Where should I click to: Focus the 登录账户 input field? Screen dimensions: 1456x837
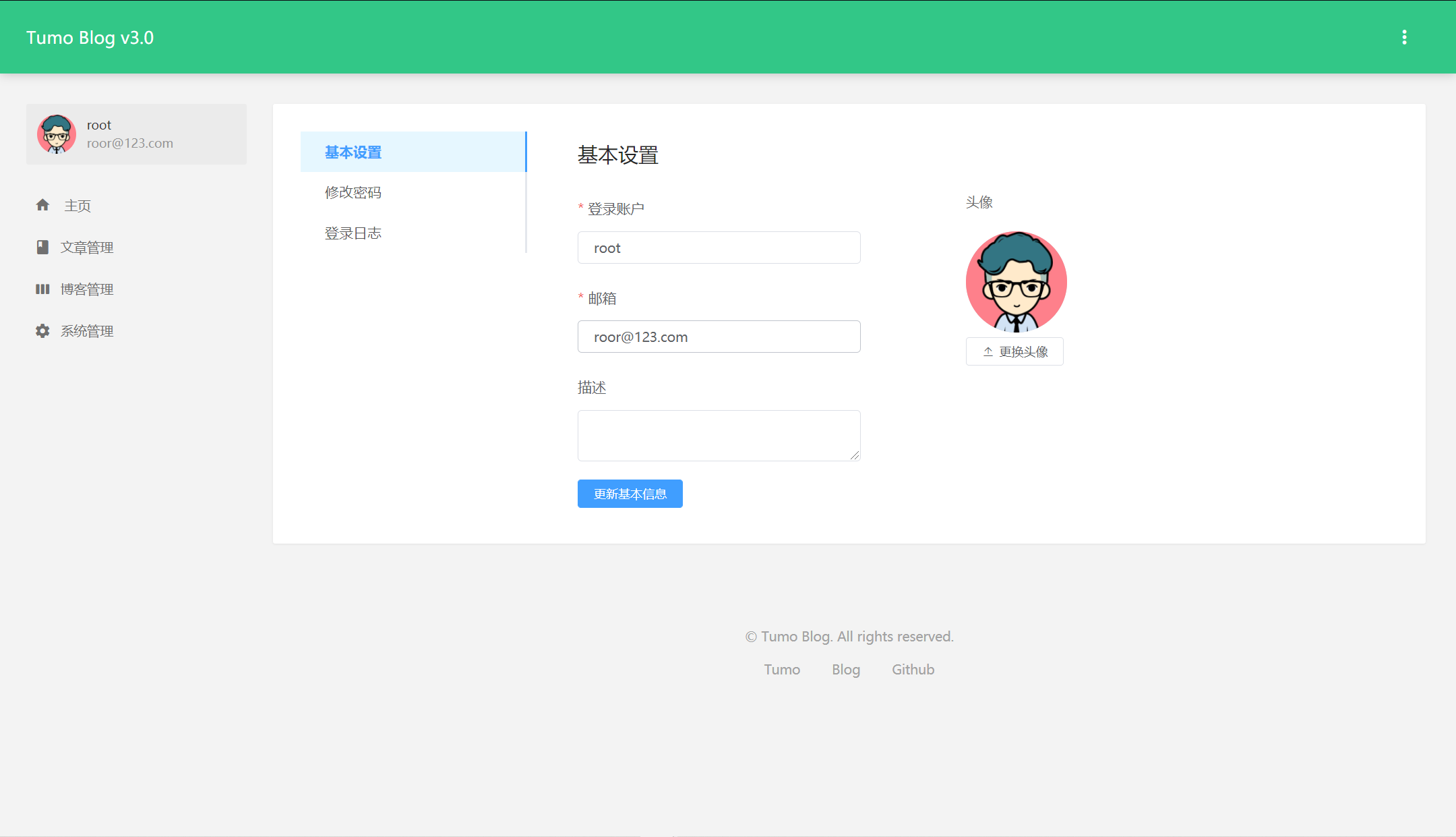(719, 248)
